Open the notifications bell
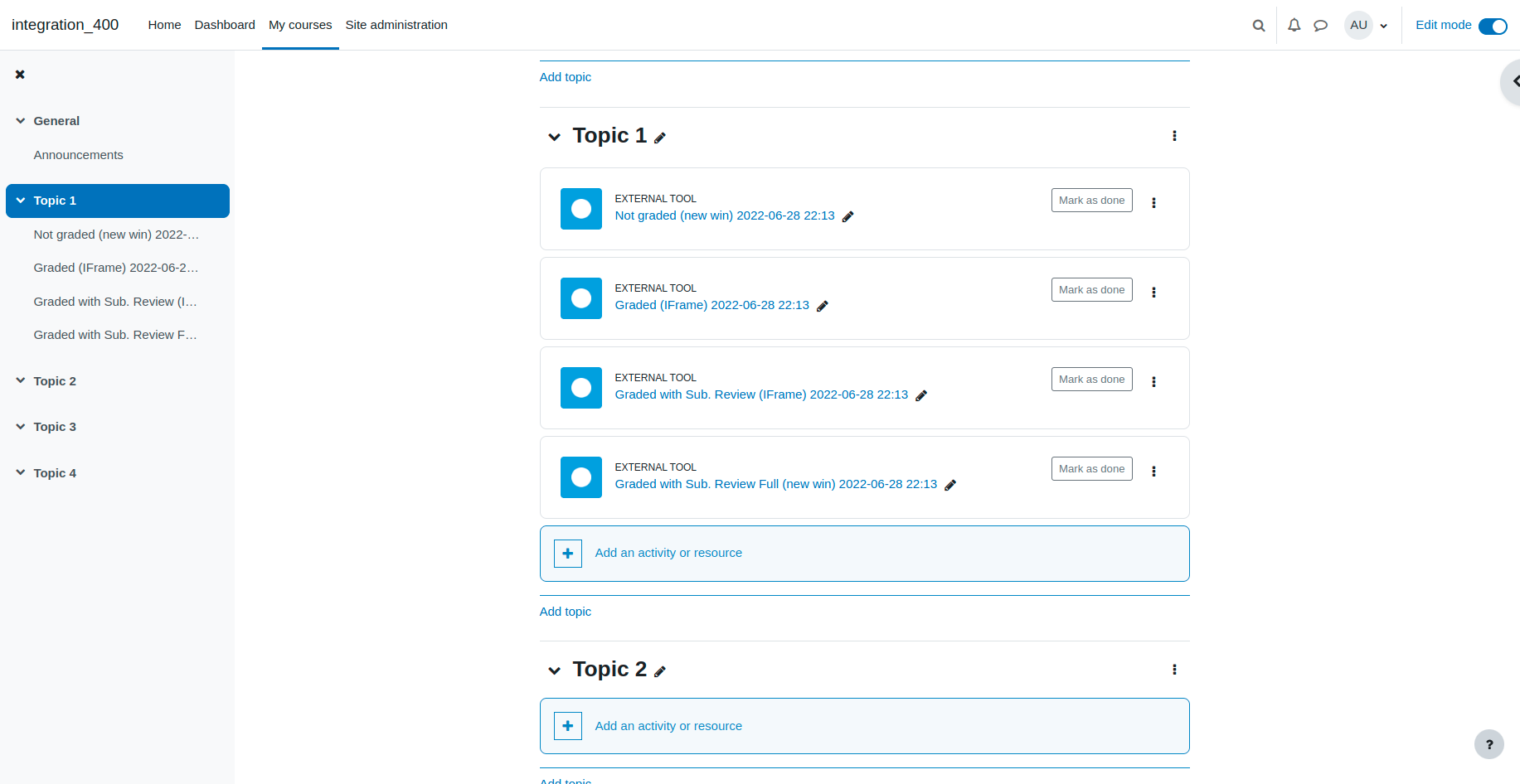 [1294, 26]
